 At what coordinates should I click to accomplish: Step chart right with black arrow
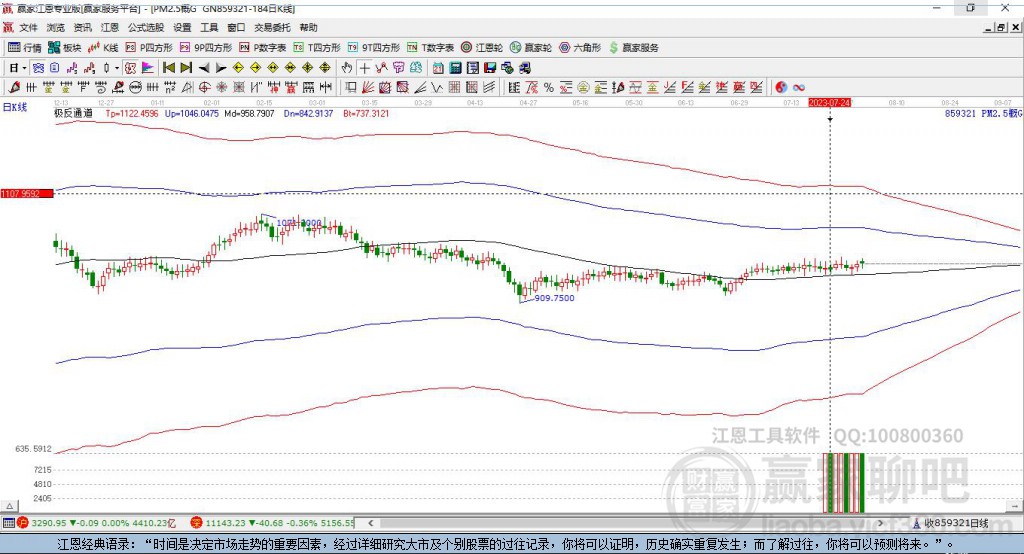221,68
